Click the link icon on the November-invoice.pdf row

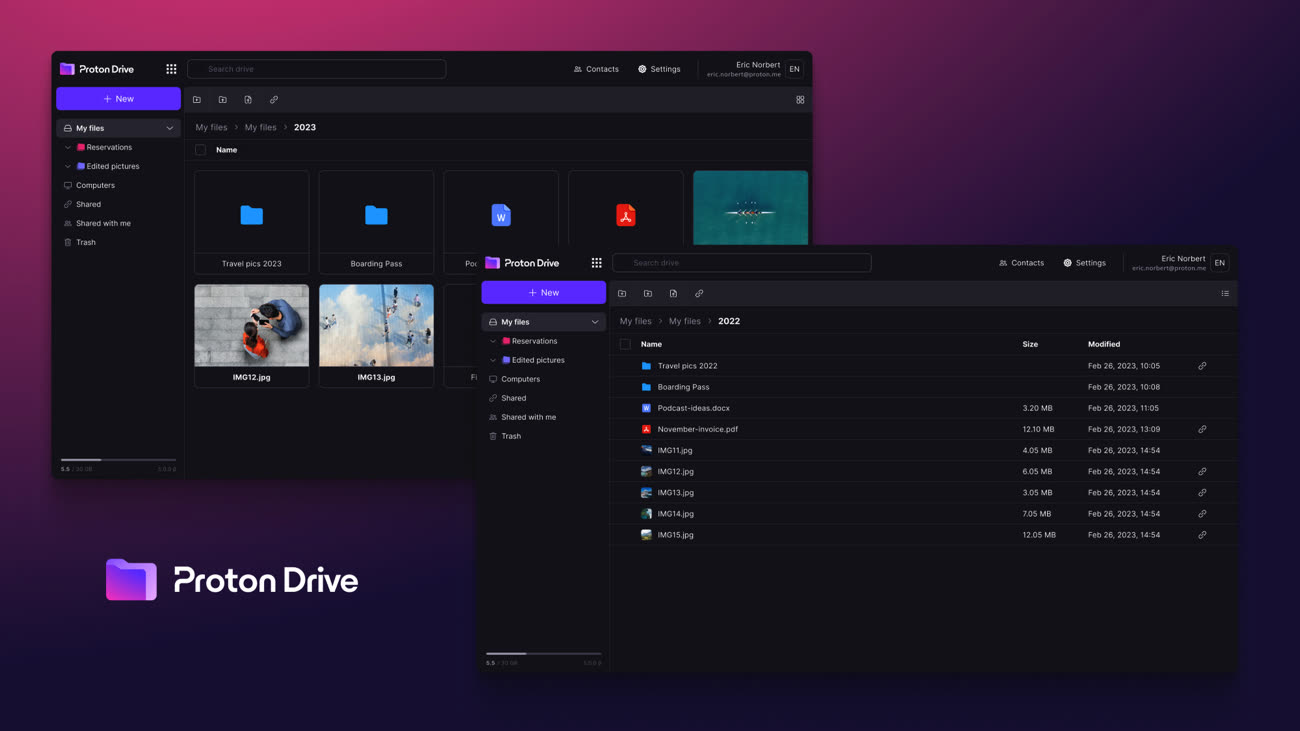(x=1202, y=429)
